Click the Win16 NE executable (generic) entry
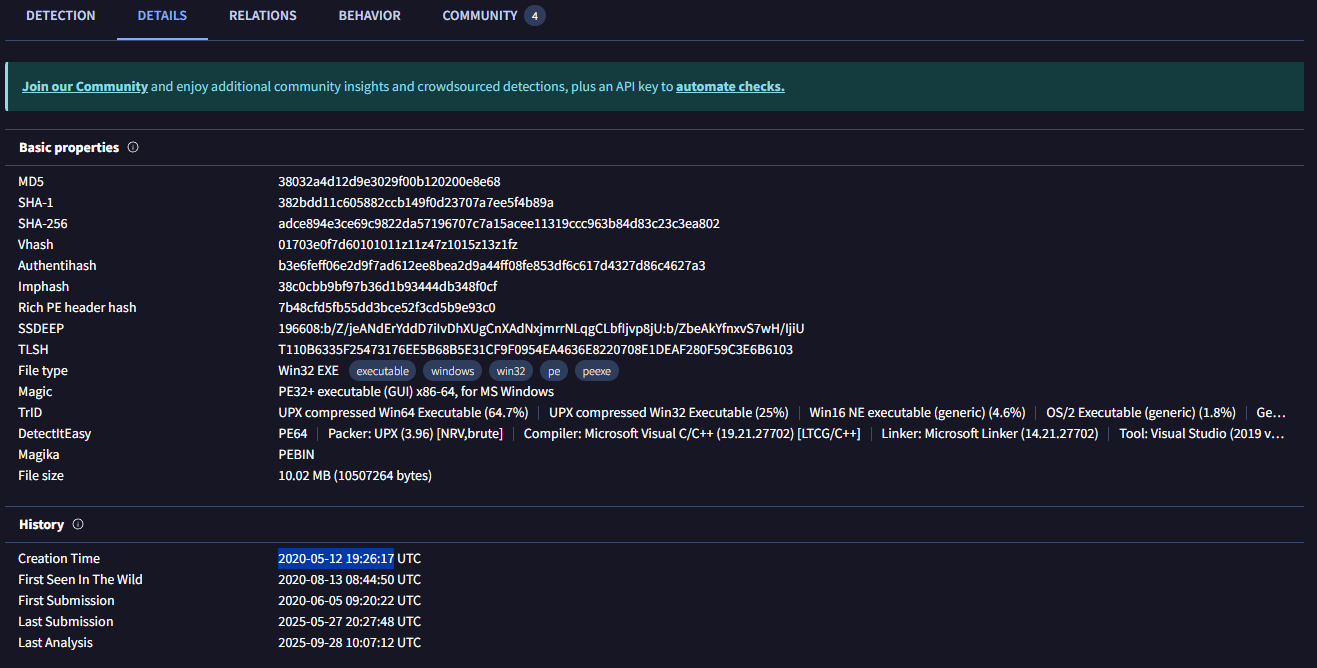1317x668 pixels. [x=918, y=412]
